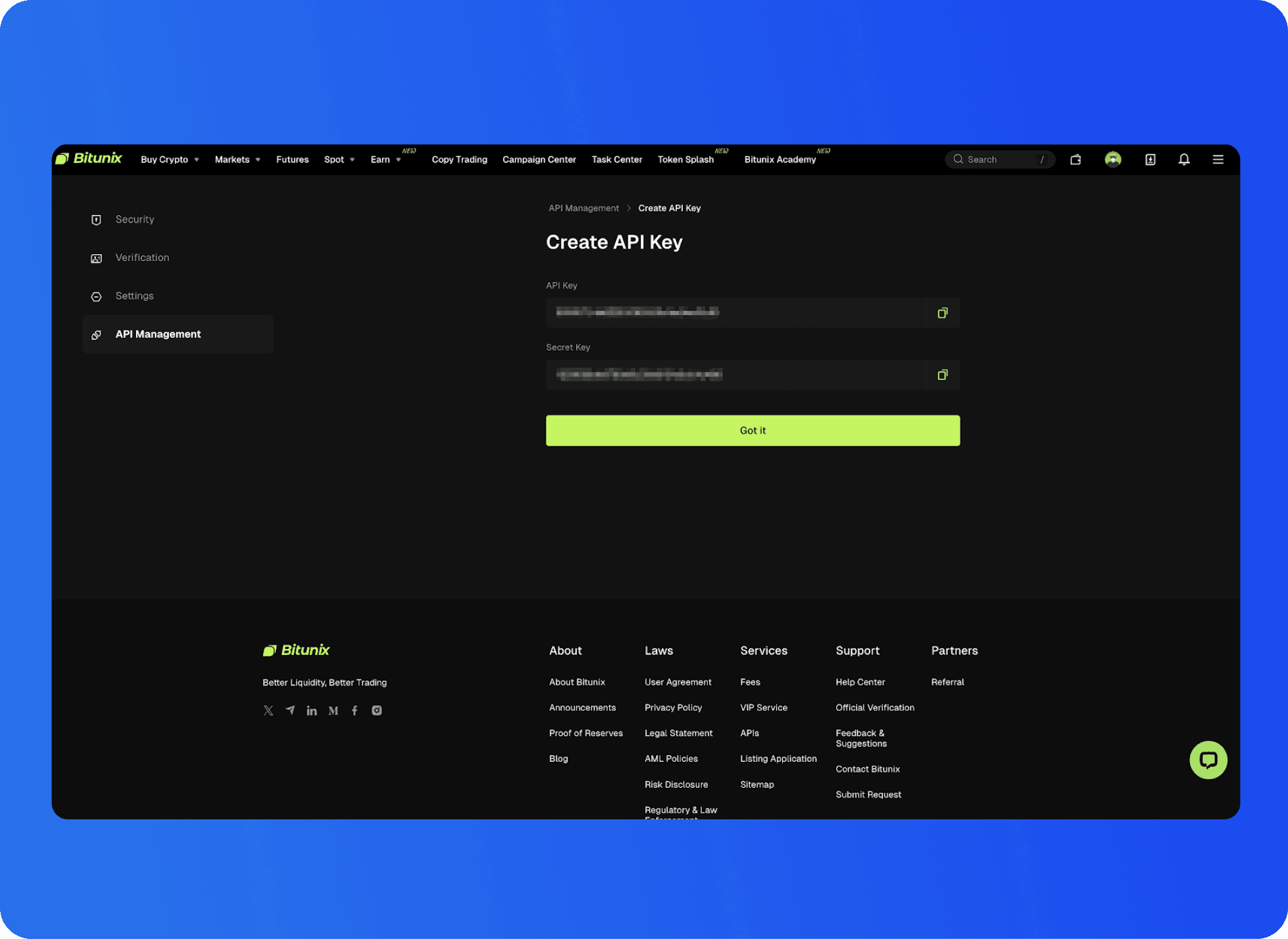Open the user profile avatar
The width and height of the screenshot is (1288, 939).
[1112, 160]
